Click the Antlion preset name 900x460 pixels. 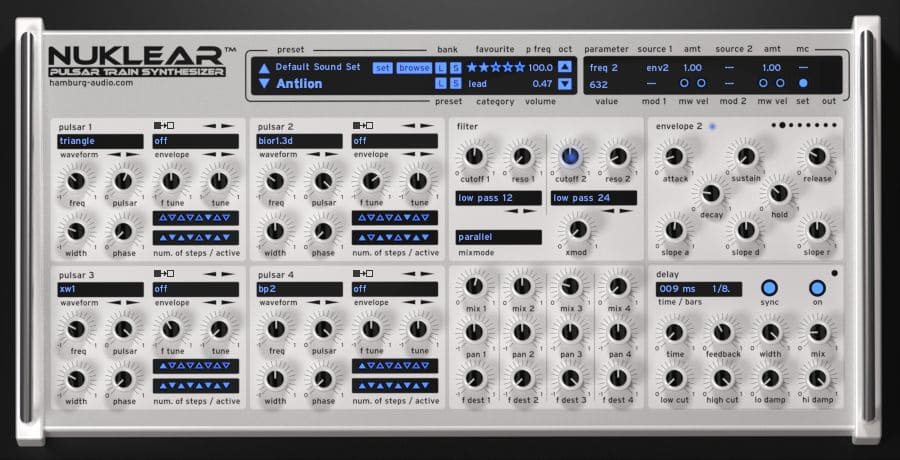click(299, 84)
